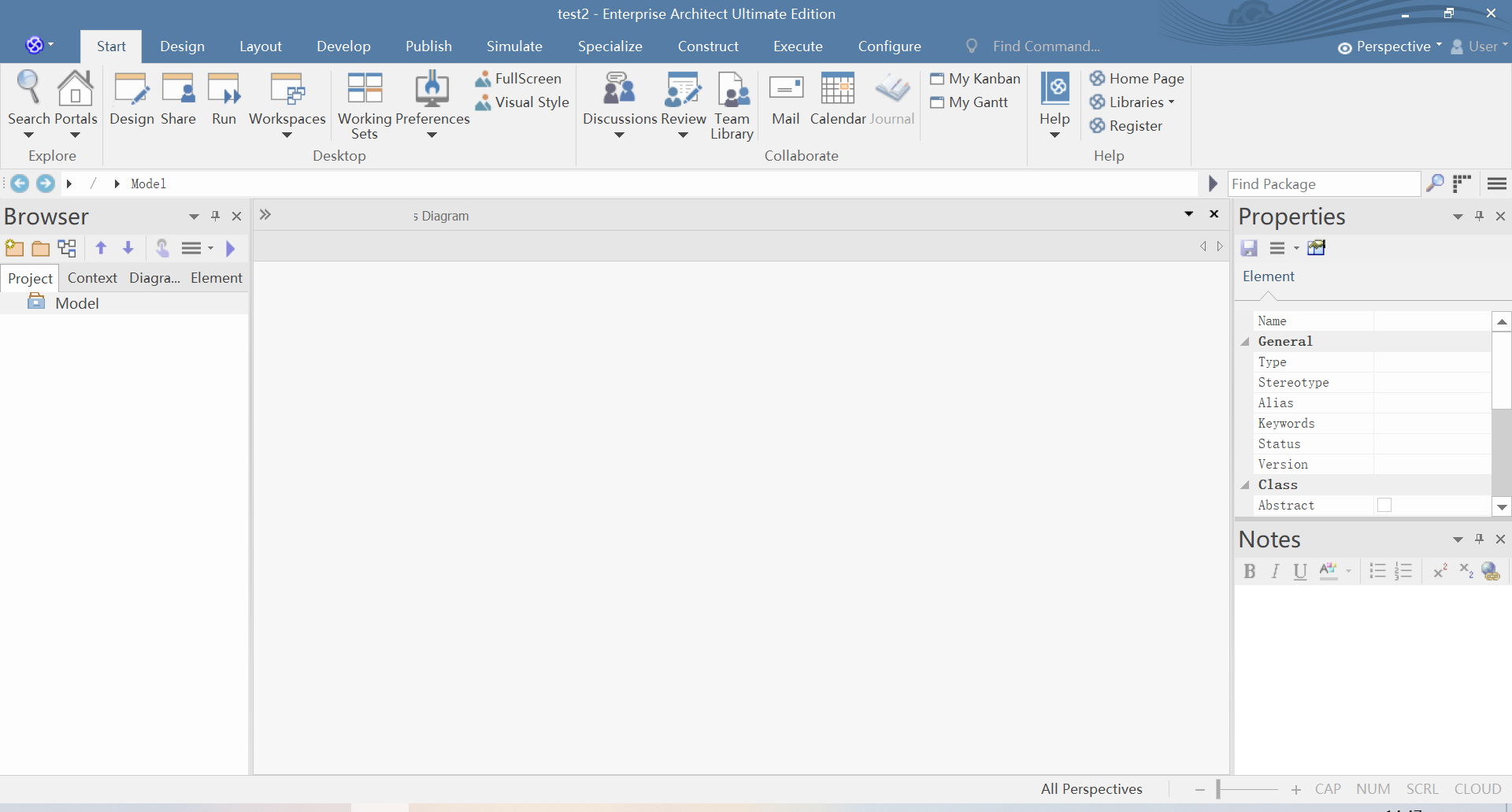Screen dimensions: 1512x812
Task: Apply subscript in Notes toolbar
Action: [x=1466, y=571]
